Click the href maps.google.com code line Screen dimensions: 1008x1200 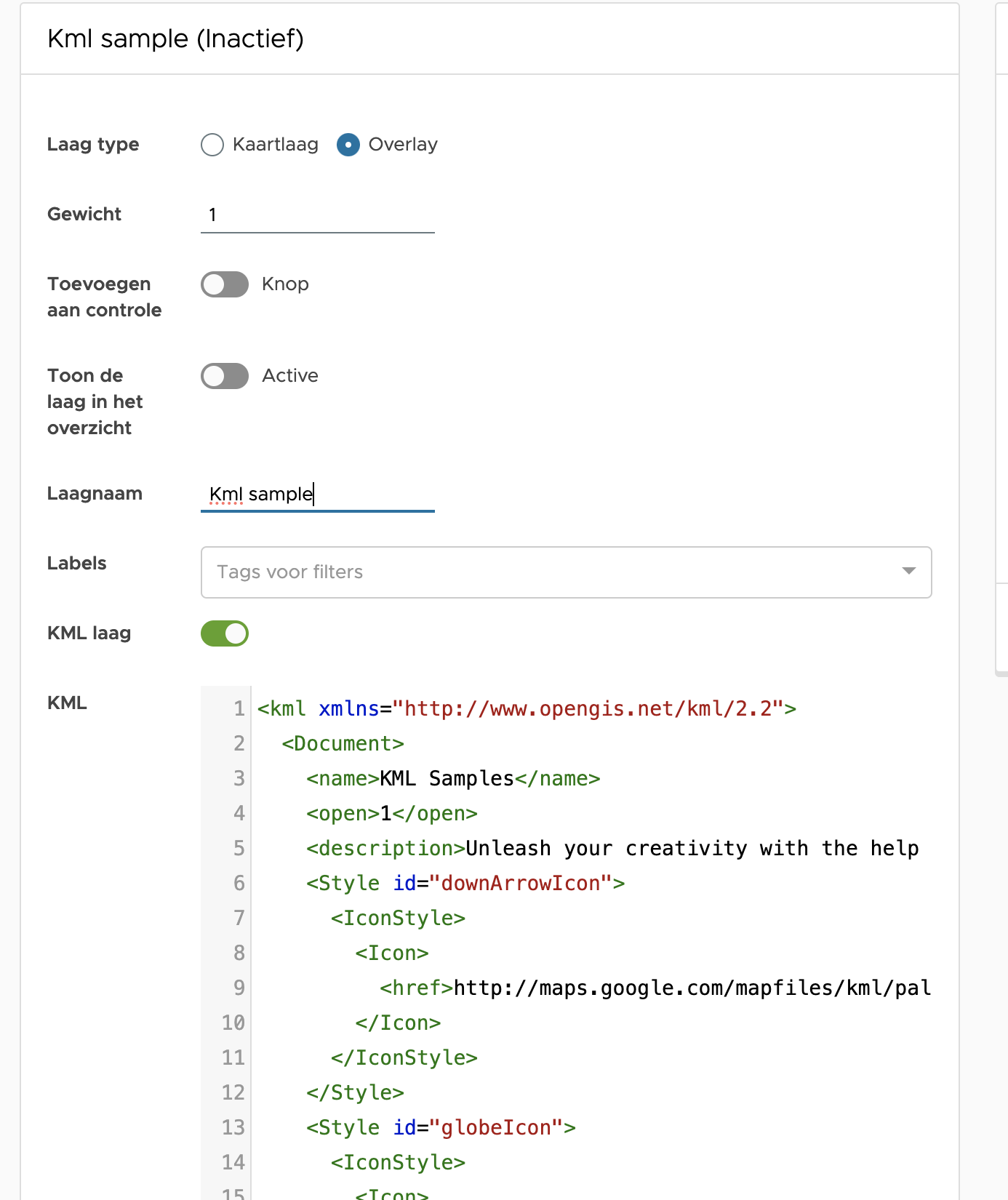pyautogui.click(x=655, y=988)
